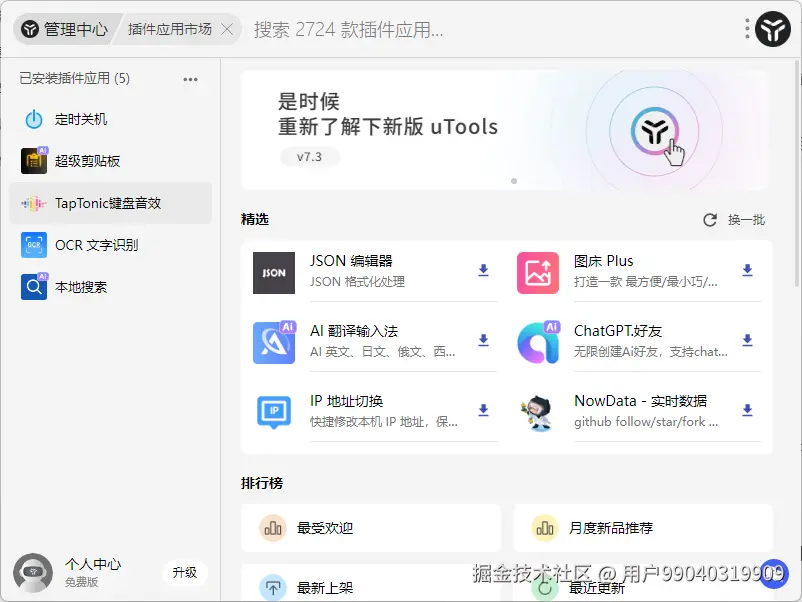Click the 快捷修改本机 IP 地址 description
The height and width of the screenshot is (602, 802).
(384, 422)
